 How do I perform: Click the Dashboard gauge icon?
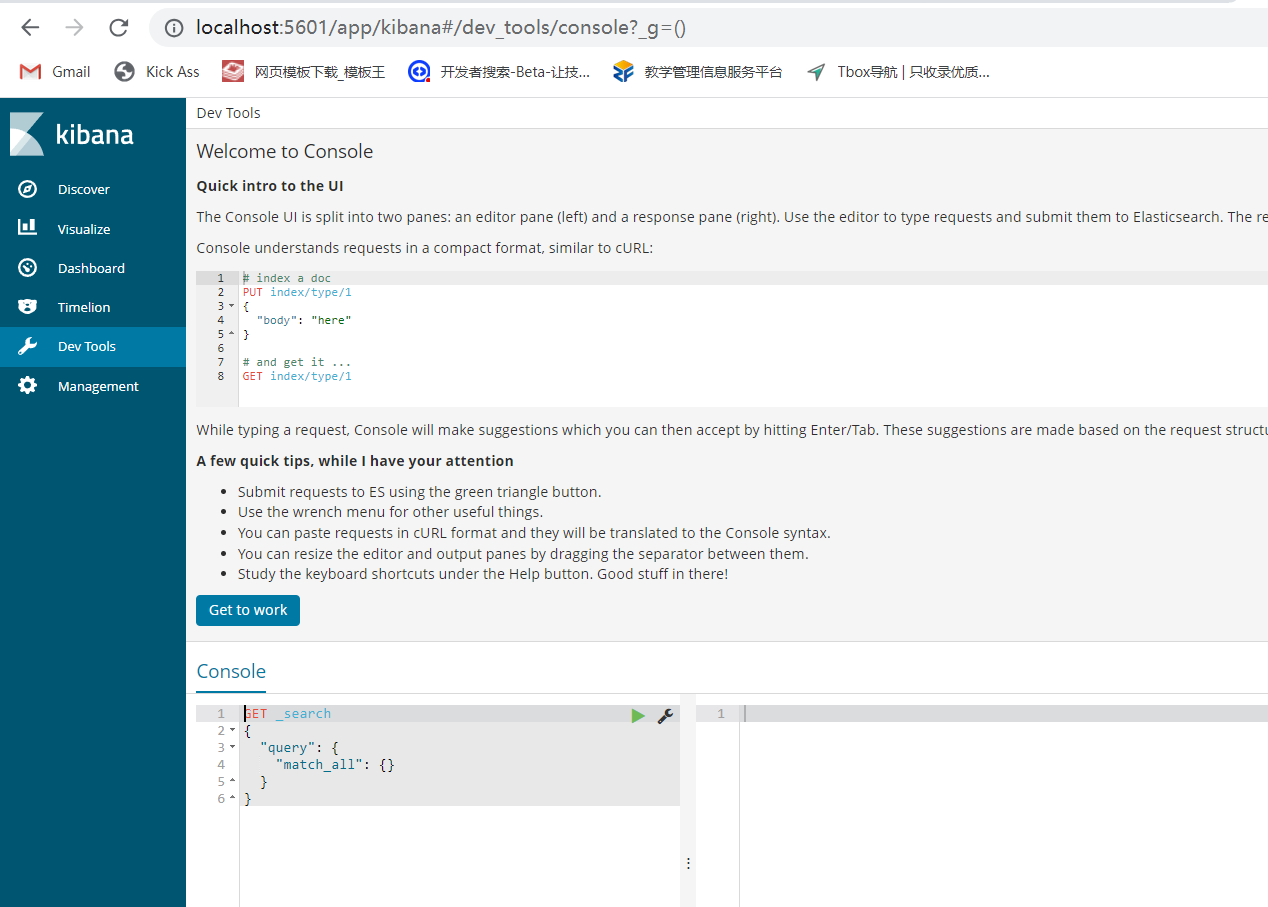28,268
